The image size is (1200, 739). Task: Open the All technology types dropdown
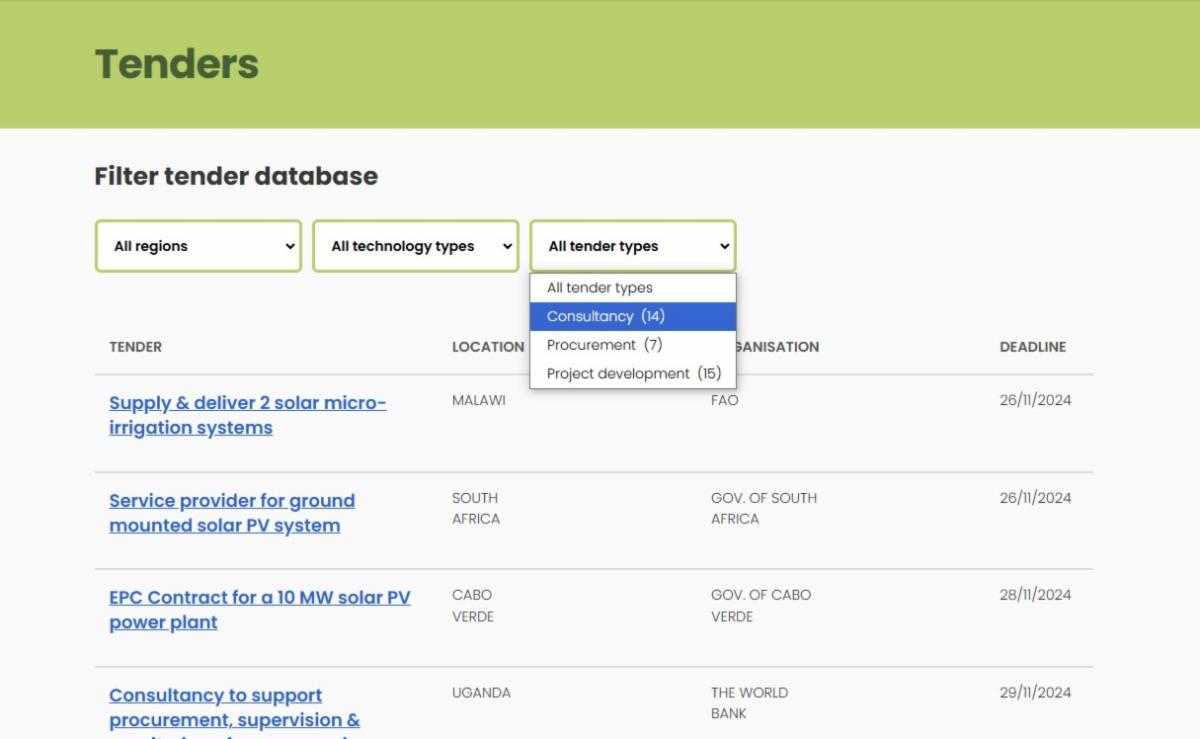click(x=415, y=246)
